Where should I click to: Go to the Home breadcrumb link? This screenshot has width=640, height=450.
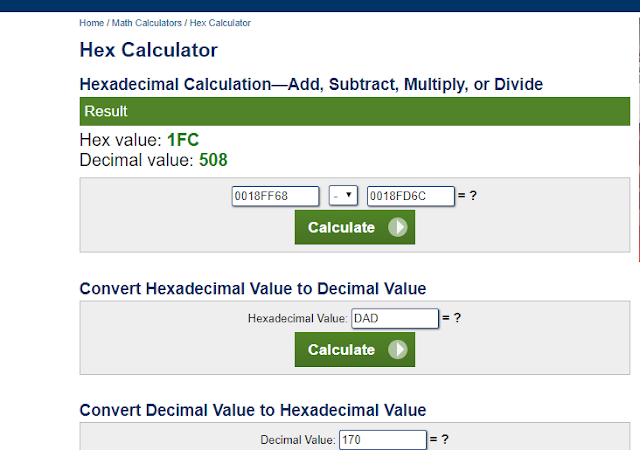tap(91, 23)
